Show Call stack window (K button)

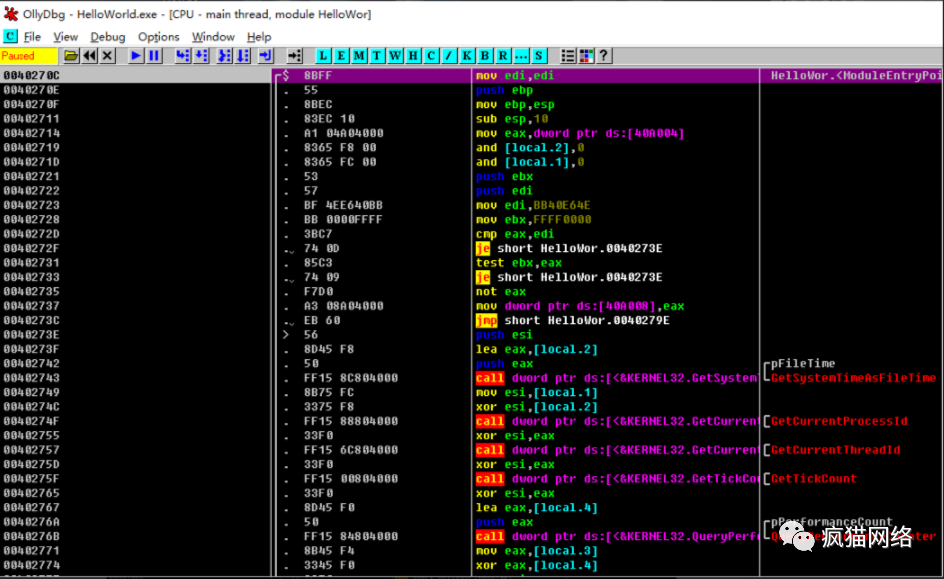[x=467, y=56]
